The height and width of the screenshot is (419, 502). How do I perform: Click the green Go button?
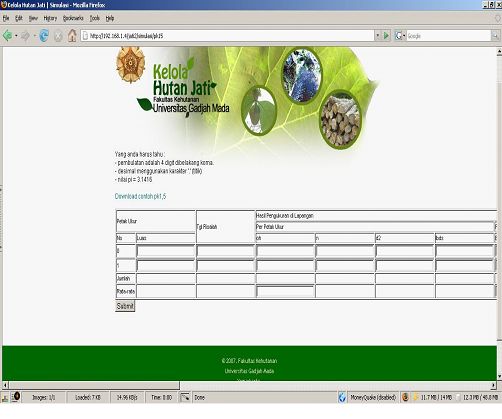[x=386, y=36]
